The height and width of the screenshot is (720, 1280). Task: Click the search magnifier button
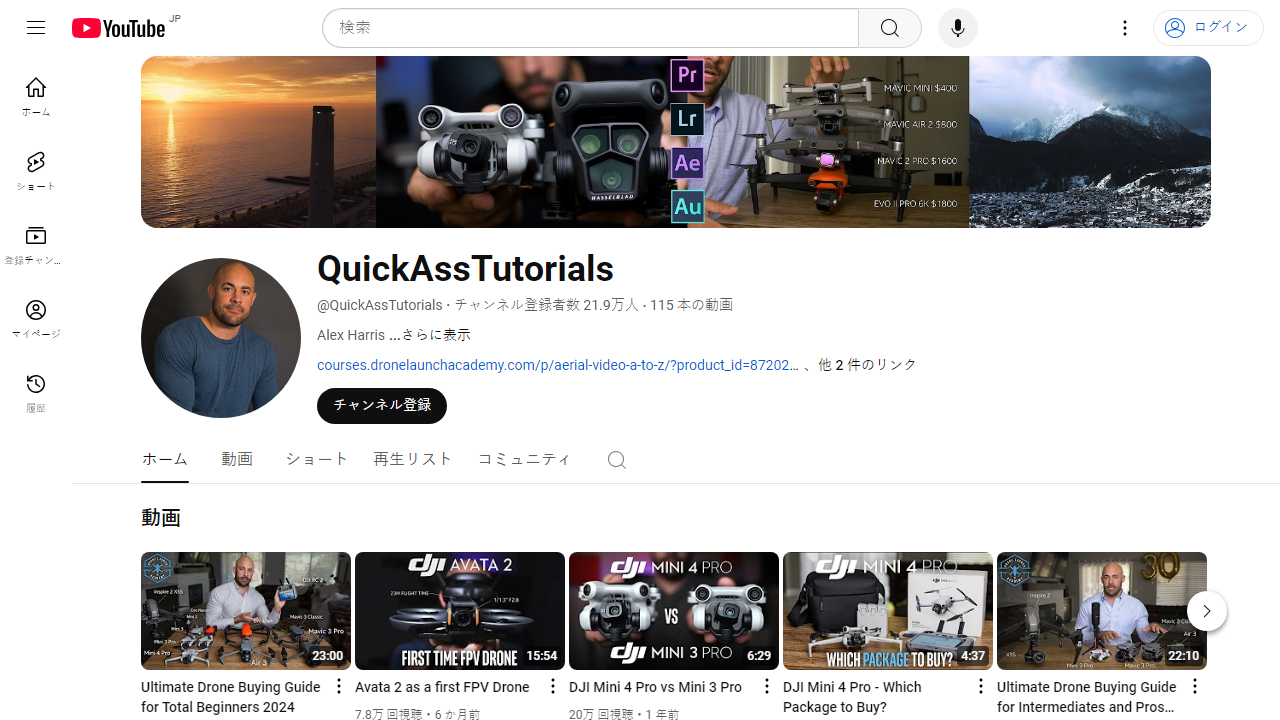pos(889,28)
